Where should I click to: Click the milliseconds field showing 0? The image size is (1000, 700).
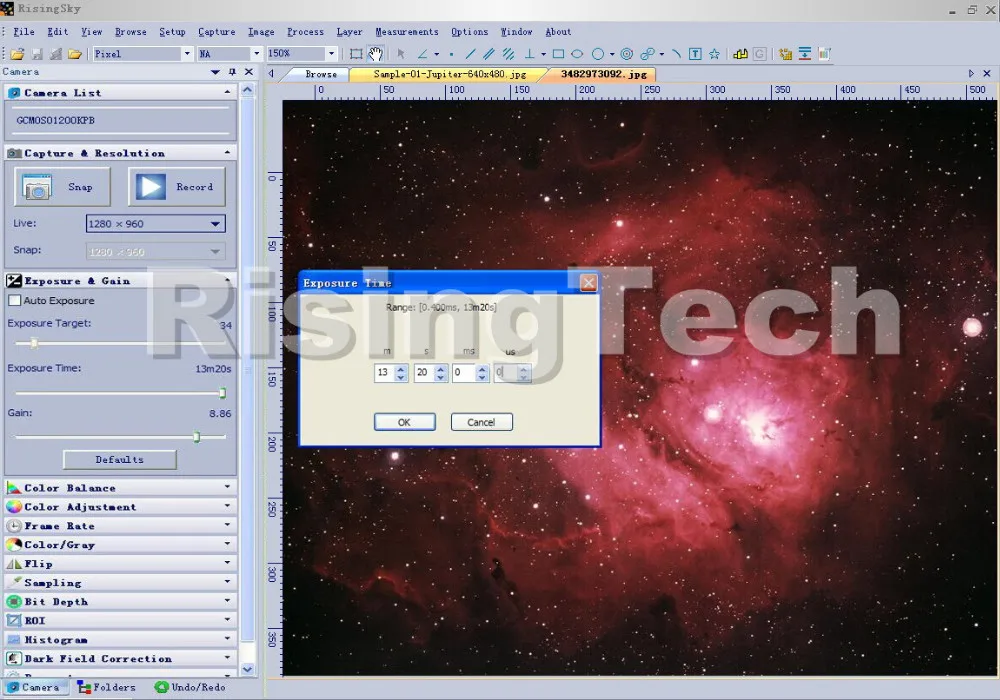(x=464, y=372)
